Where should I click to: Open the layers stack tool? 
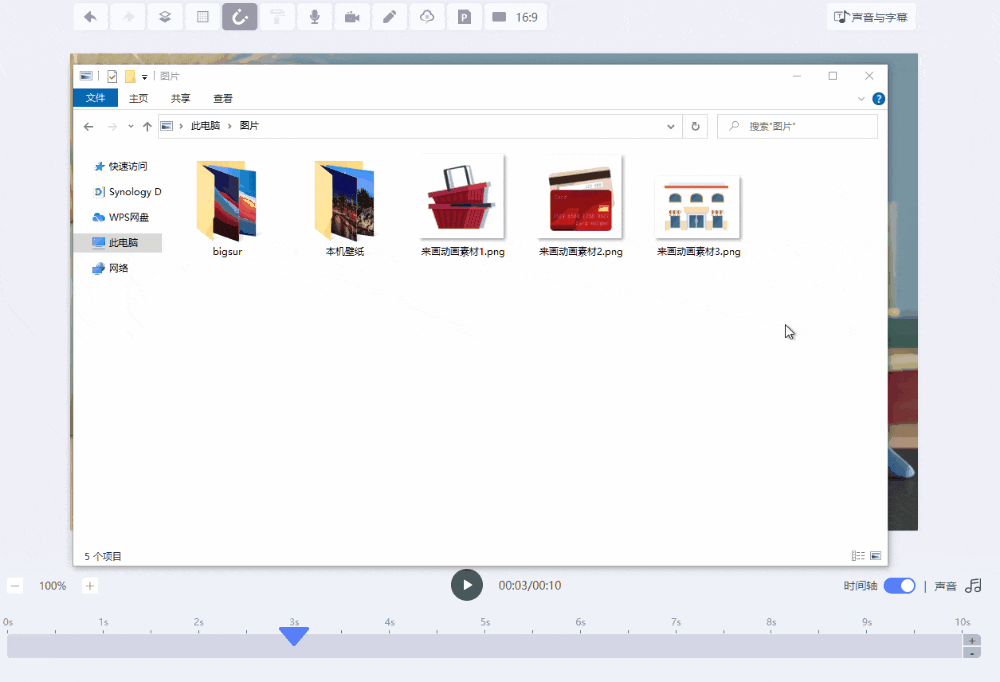coord(165,17)
